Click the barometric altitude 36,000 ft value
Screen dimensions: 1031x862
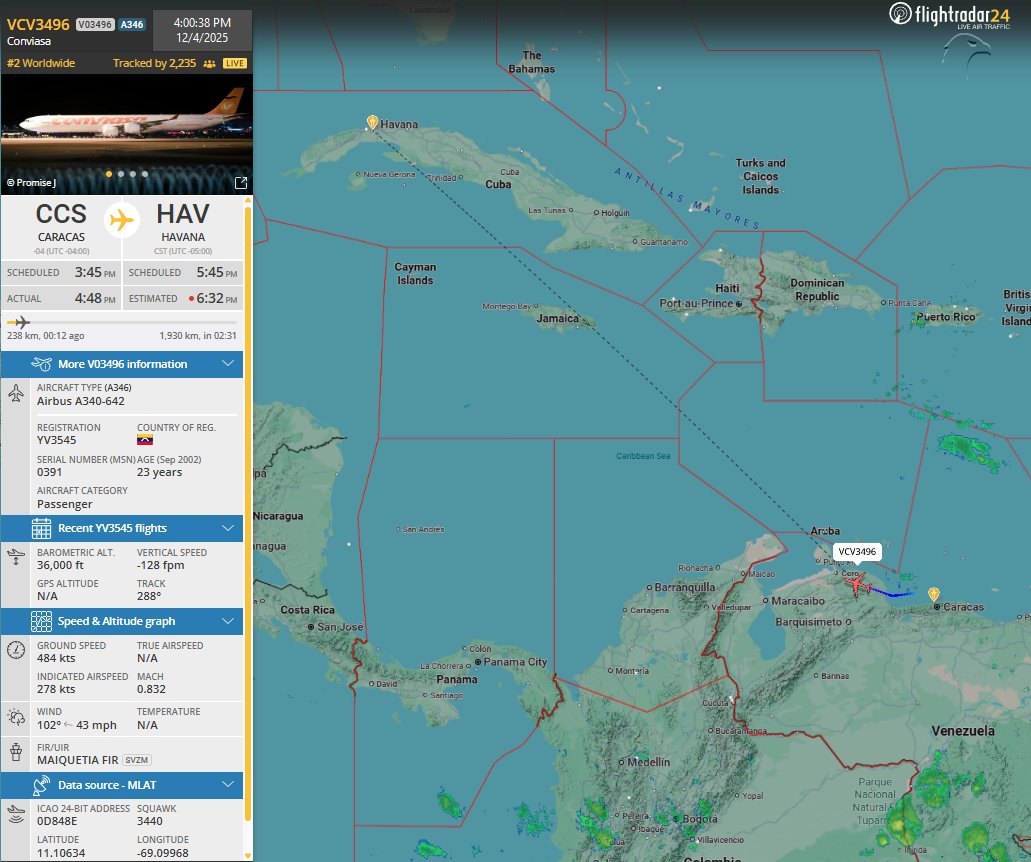60,565
